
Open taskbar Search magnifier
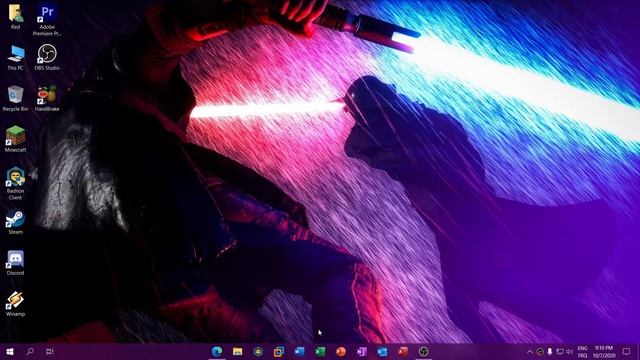[30, 351]
